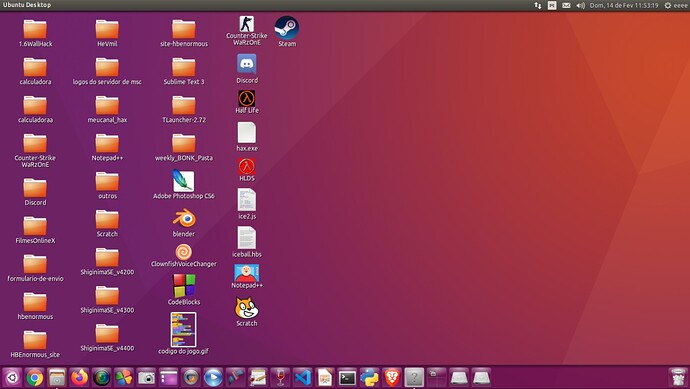
Task: Launch the Scratch cat icon
Action: [x=246, y=308]
